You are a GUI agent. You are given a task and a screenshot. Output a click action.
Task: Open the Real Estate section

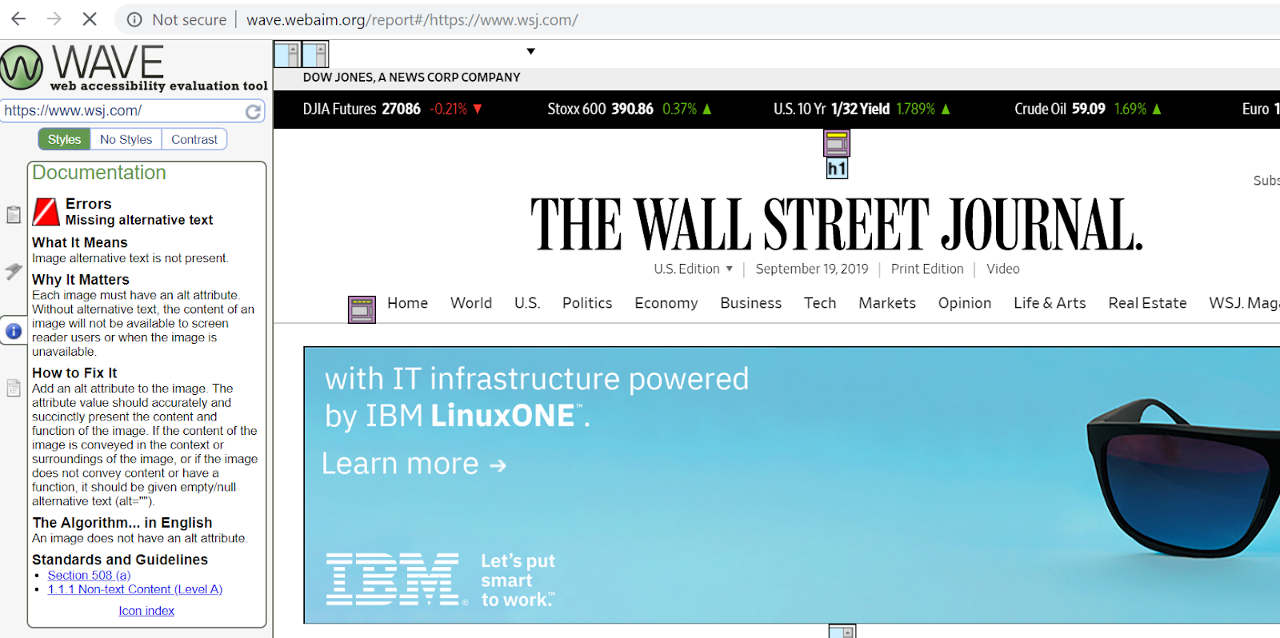1148,303
